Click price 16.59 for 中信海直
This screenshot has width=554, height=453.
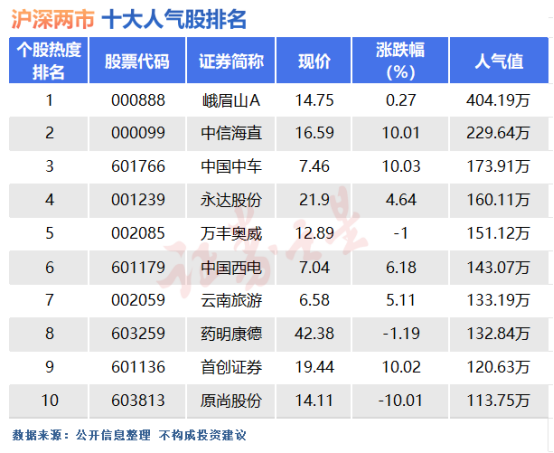coord(314,133)
